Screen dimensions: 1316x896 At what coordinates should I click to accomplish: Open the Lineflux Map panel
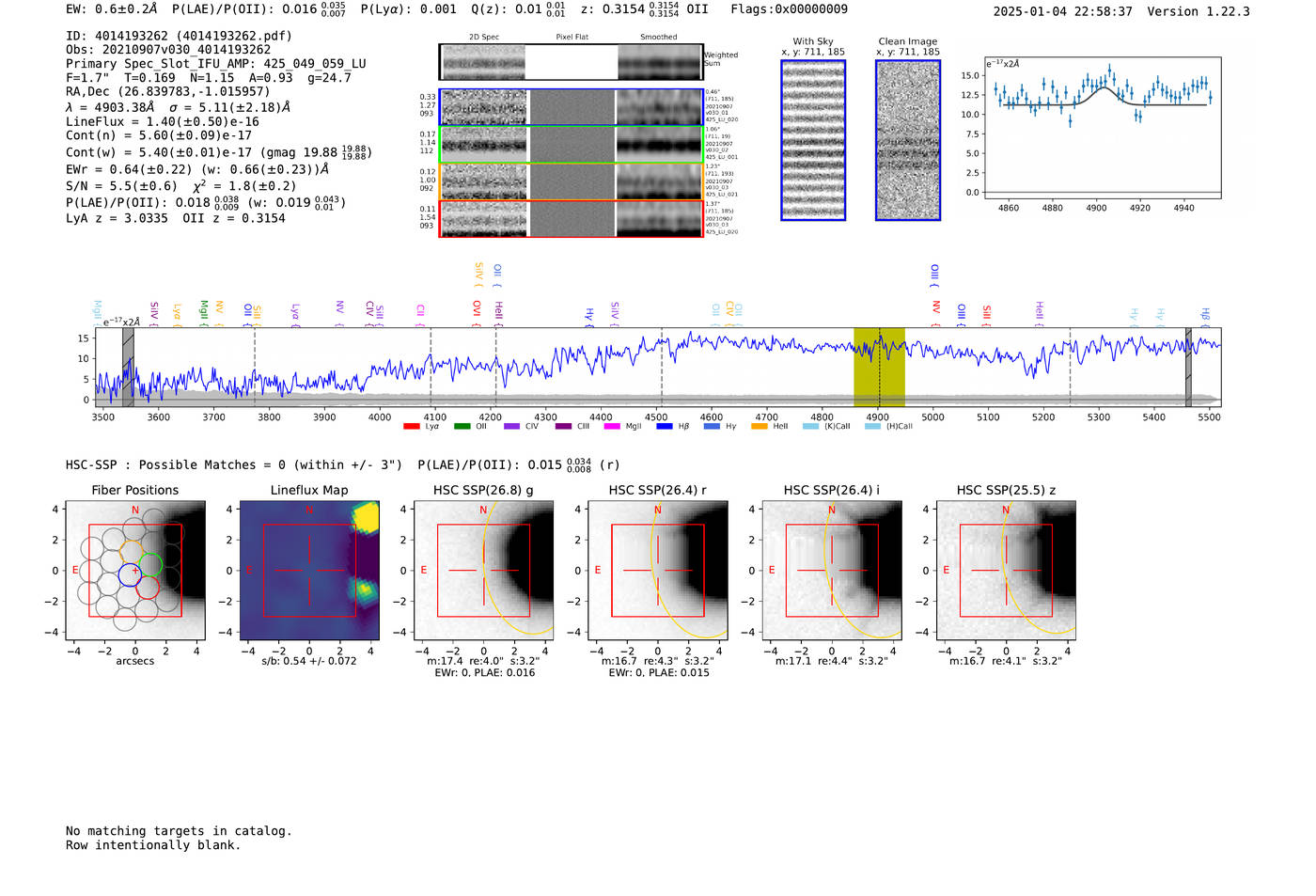309,571
